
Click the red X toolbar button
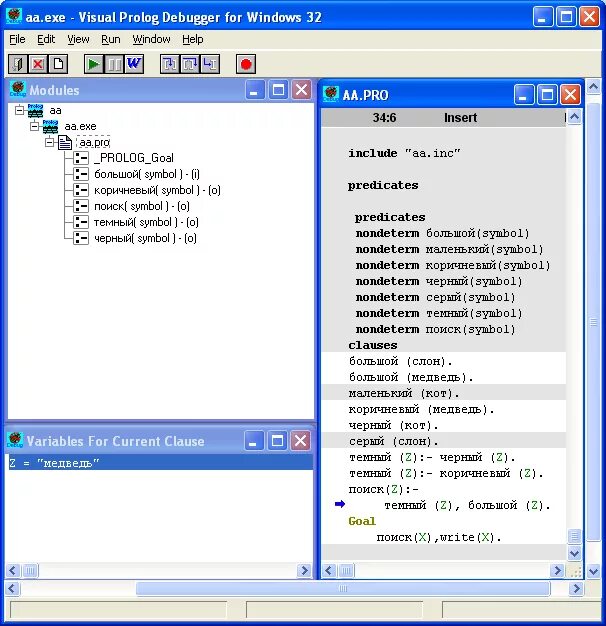pyautogui.click(x=38, y=64)
